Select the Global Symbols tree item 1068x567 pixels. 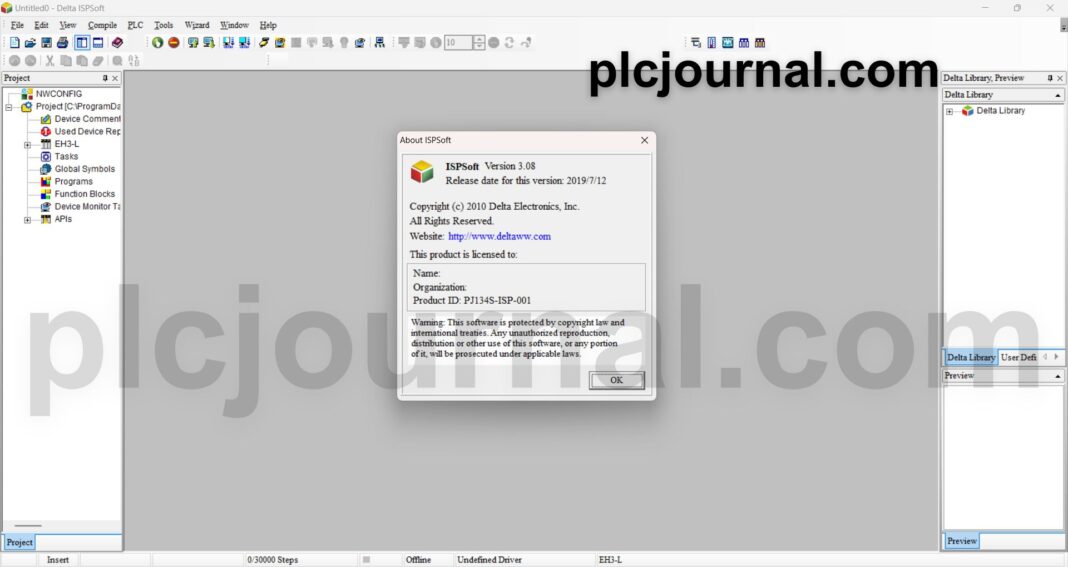(x=84, y=169)
